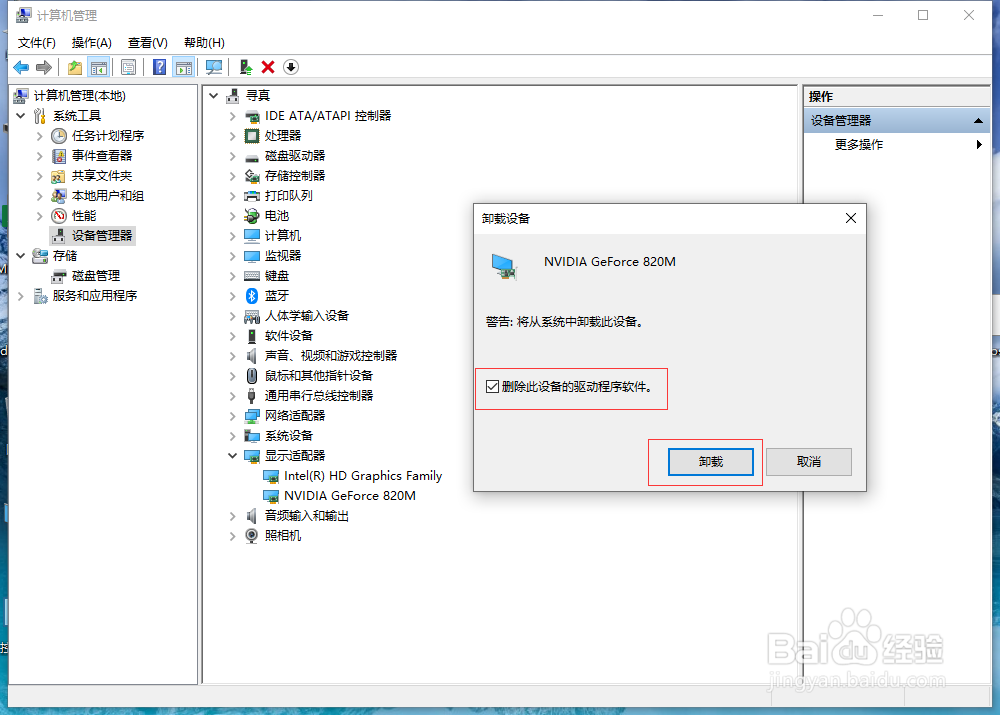Screen dimensions: 1000x715
Task: Click the 声音、视频和游戏控制器 category
Action: (331, 355)
